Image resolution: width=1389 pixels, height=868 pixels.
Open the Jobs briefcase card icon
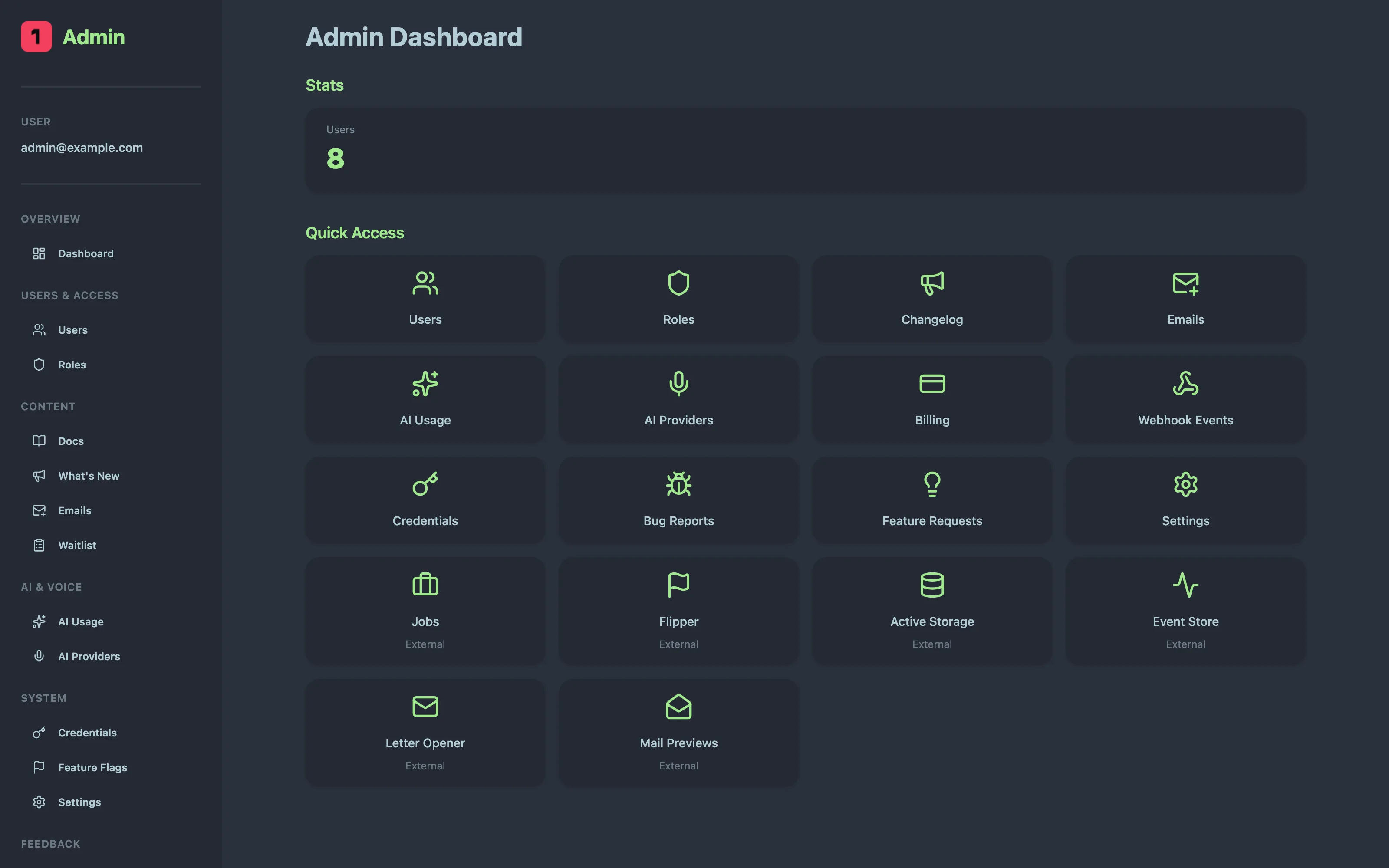tap(425, 585)
